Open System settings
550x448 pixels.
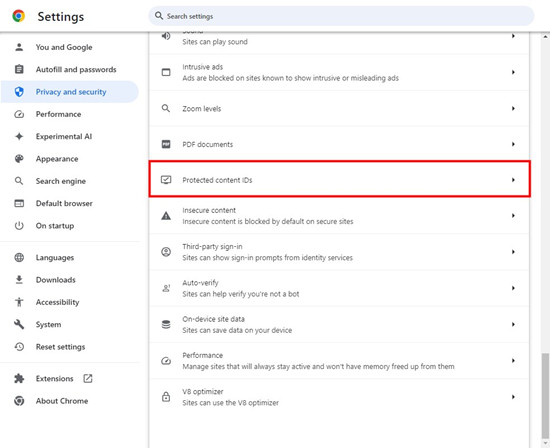69,325
